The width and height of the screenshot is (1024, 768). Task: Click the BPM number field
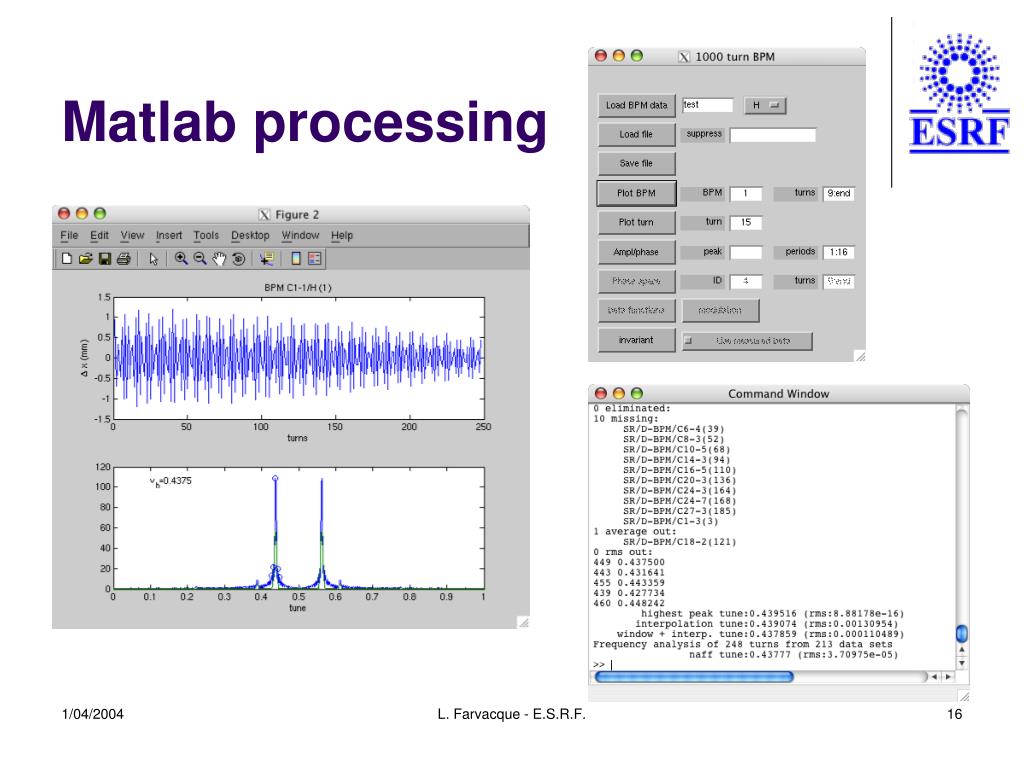[x=746, y=193]
